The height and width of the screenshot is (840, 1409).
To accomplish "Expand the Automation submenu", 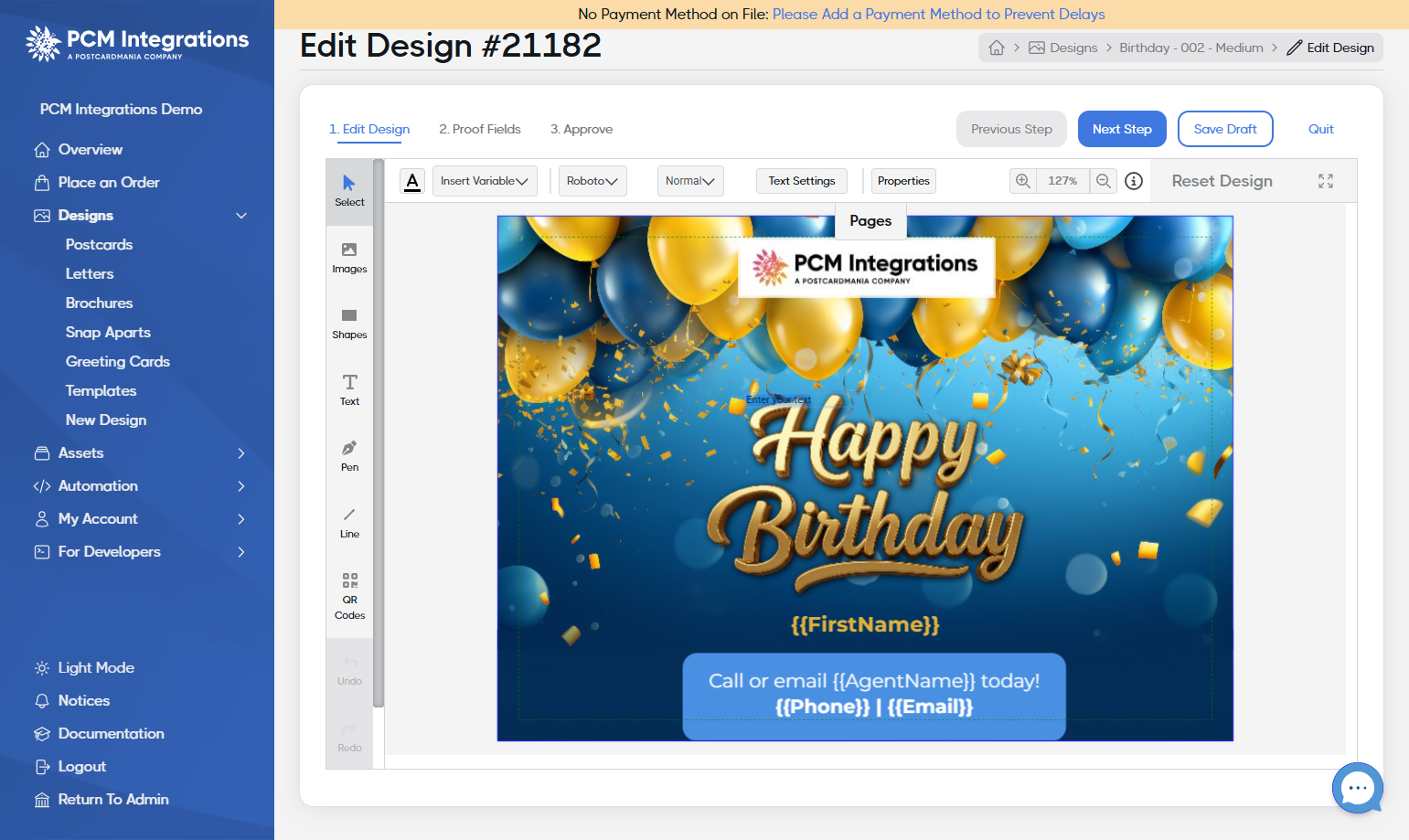I will pyautogui.click(x=241, y=486).
